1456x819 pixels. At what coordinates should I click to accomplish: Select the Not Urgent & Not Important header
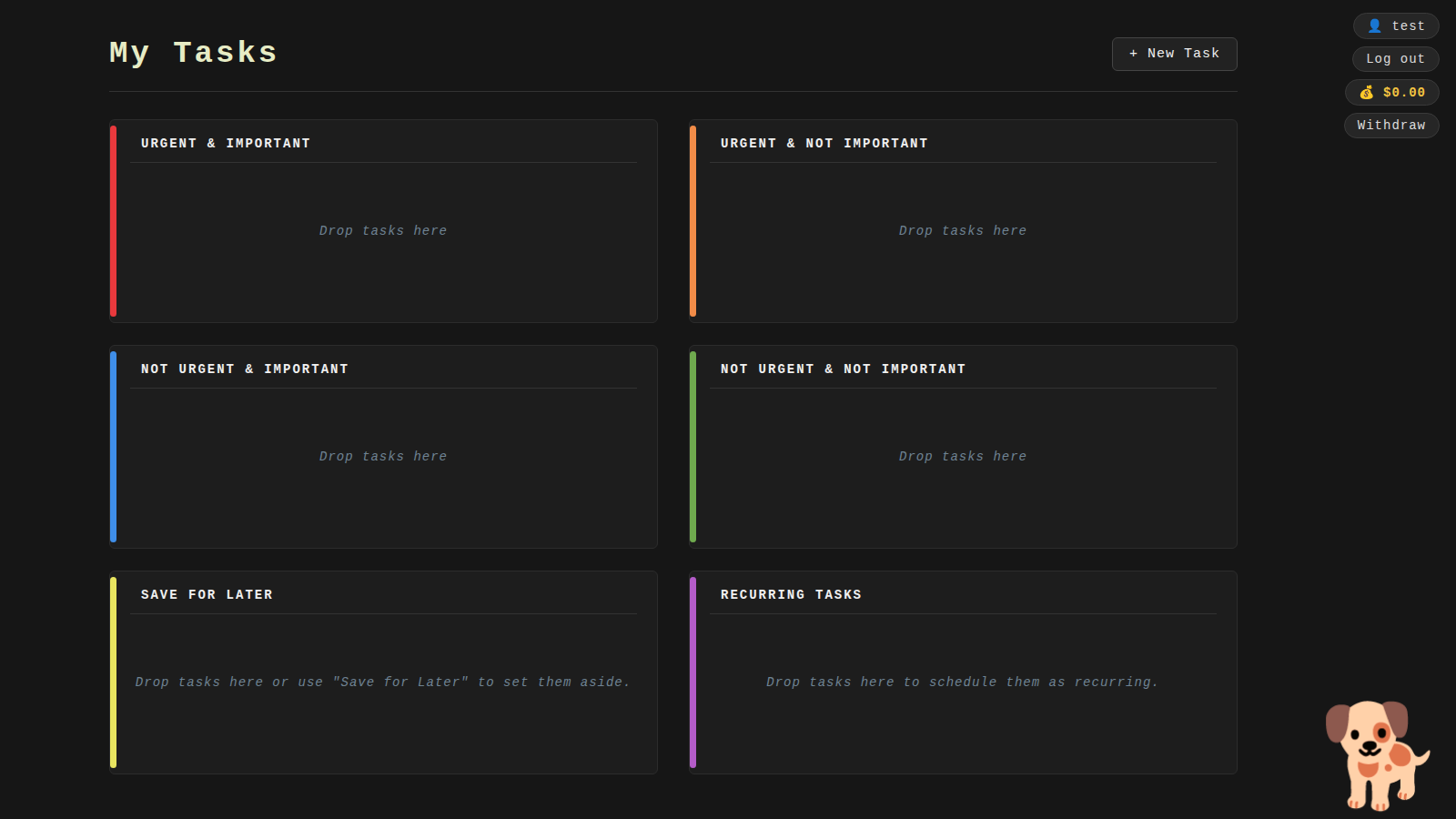pos(844,369)
